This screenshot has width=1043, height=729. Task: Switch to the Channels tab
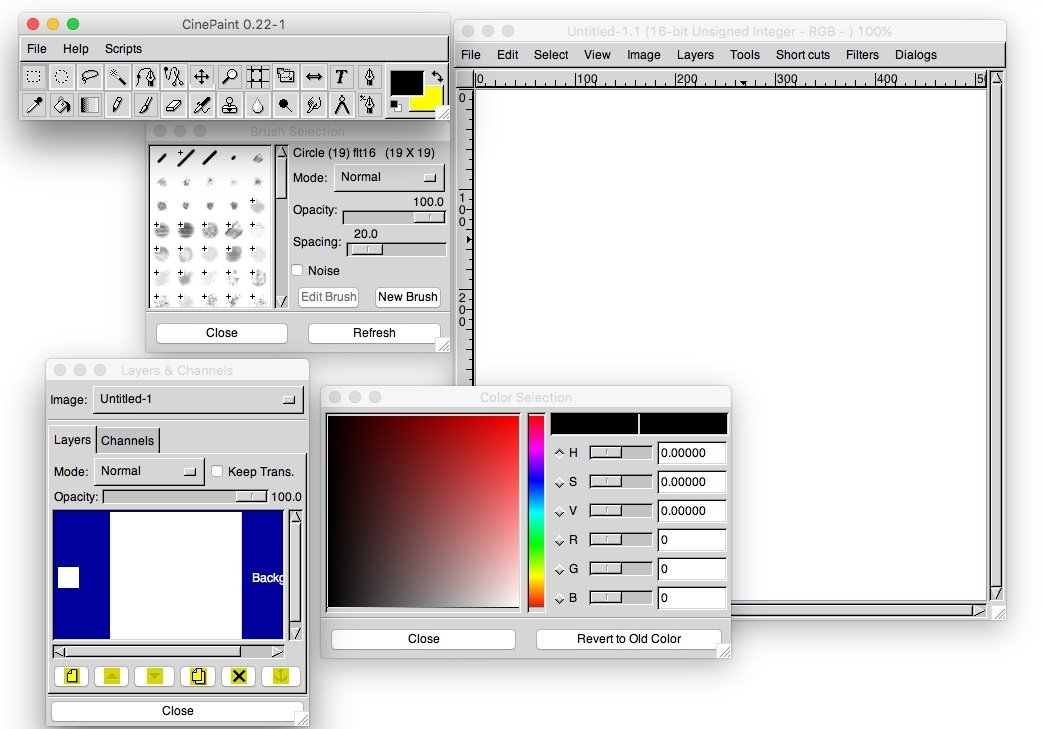128,440
